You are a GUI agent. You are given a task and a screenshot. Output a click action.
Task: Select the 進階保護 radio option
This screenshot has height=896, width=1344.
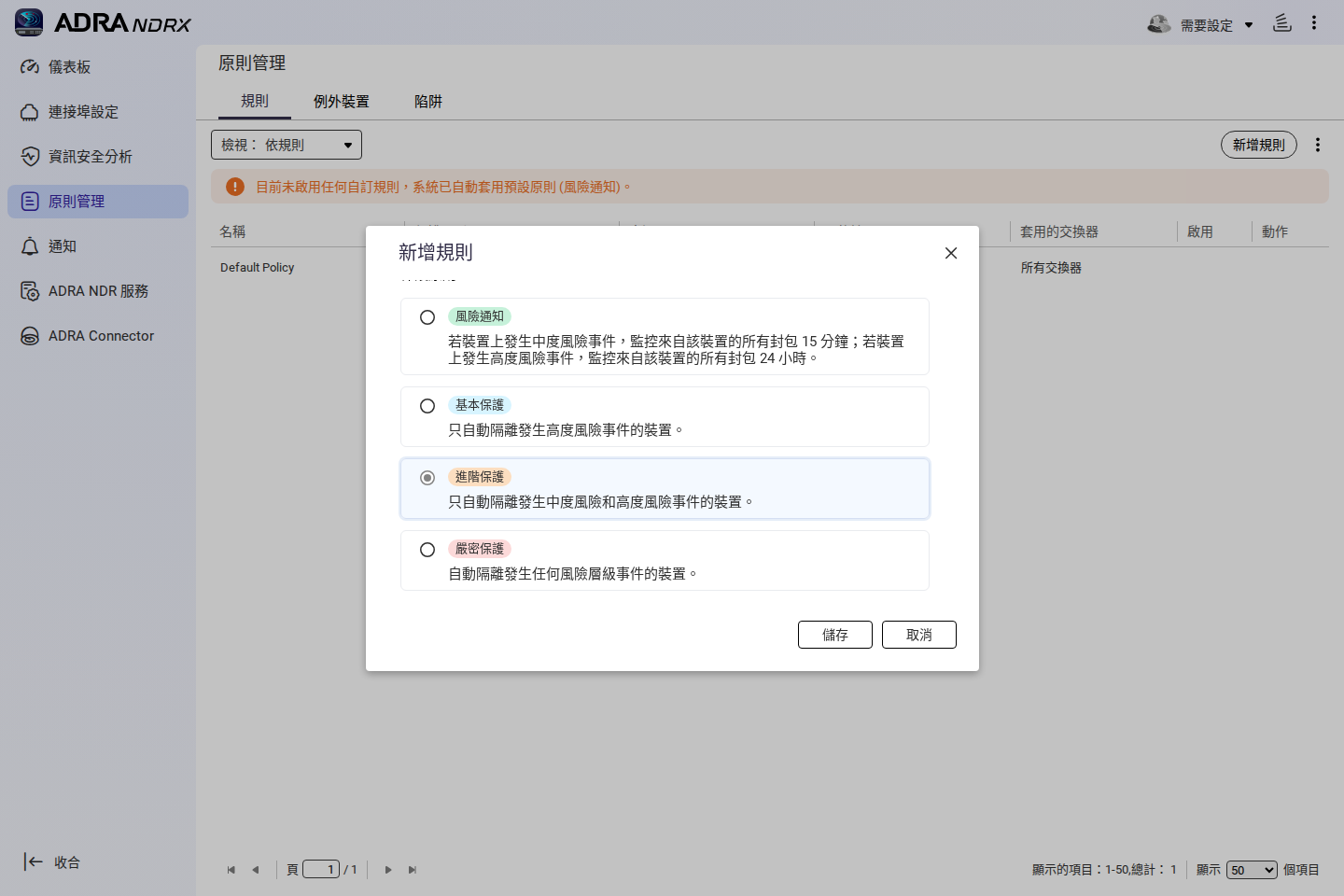427,478
